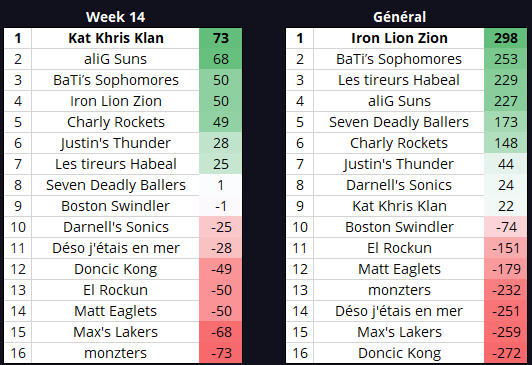Select BaTi's Sophomores in Général table

point(399,59)
